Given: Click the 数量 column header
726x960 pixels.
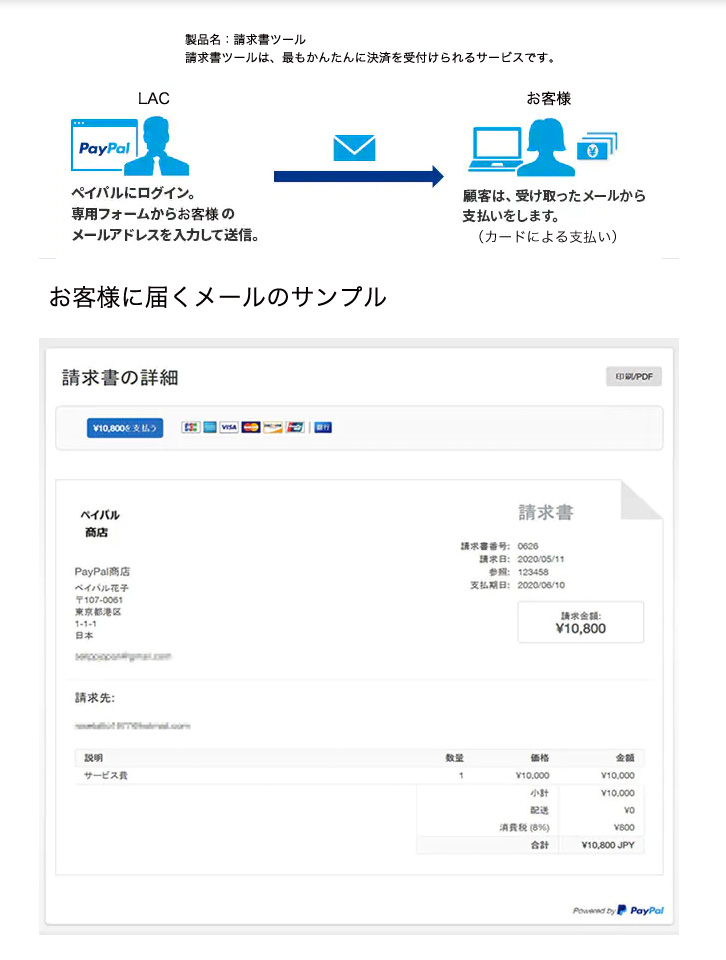Looking at the screenshot, I should 454,758.
